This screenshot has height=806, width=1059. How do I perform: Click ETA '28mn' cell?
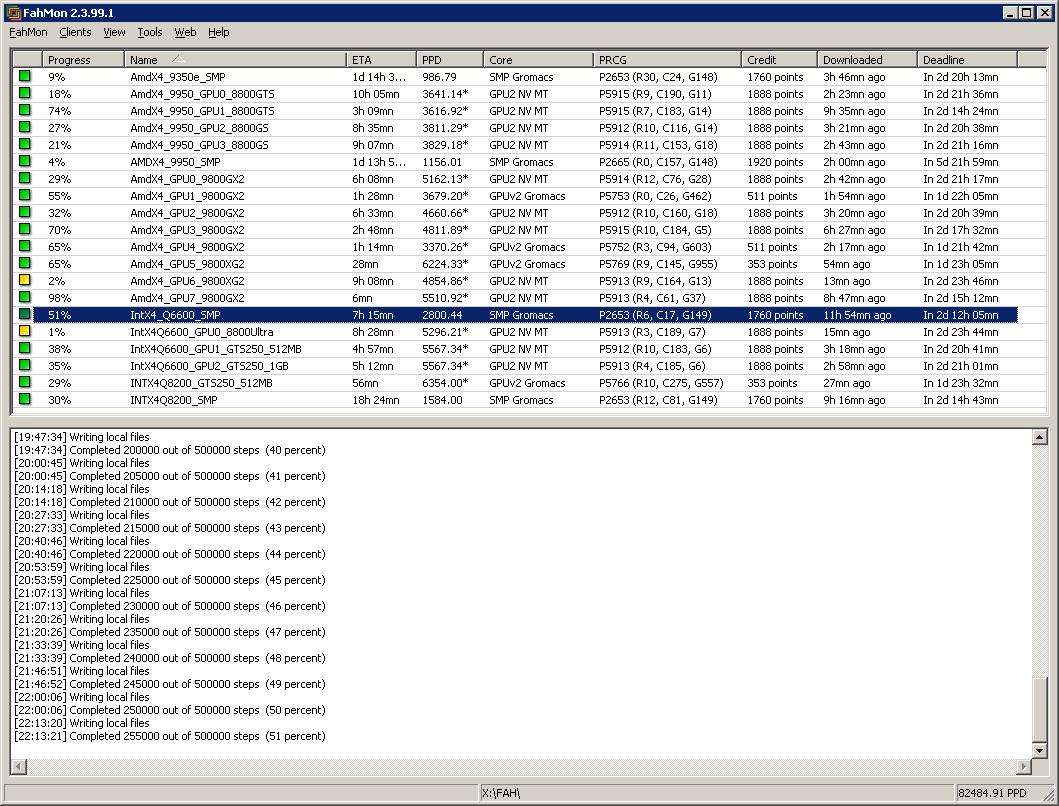click(365, 264)
